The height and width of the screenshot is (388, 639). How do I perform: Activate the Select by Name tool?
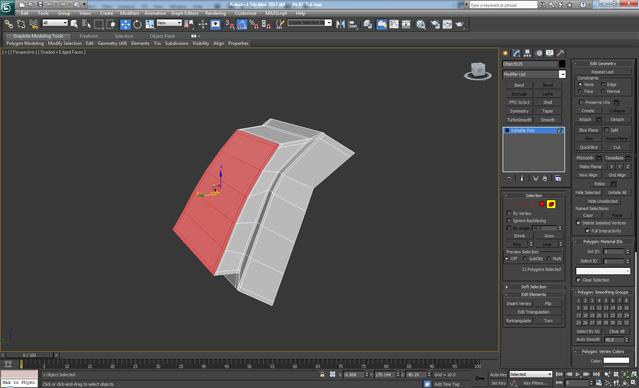[86, 24]
